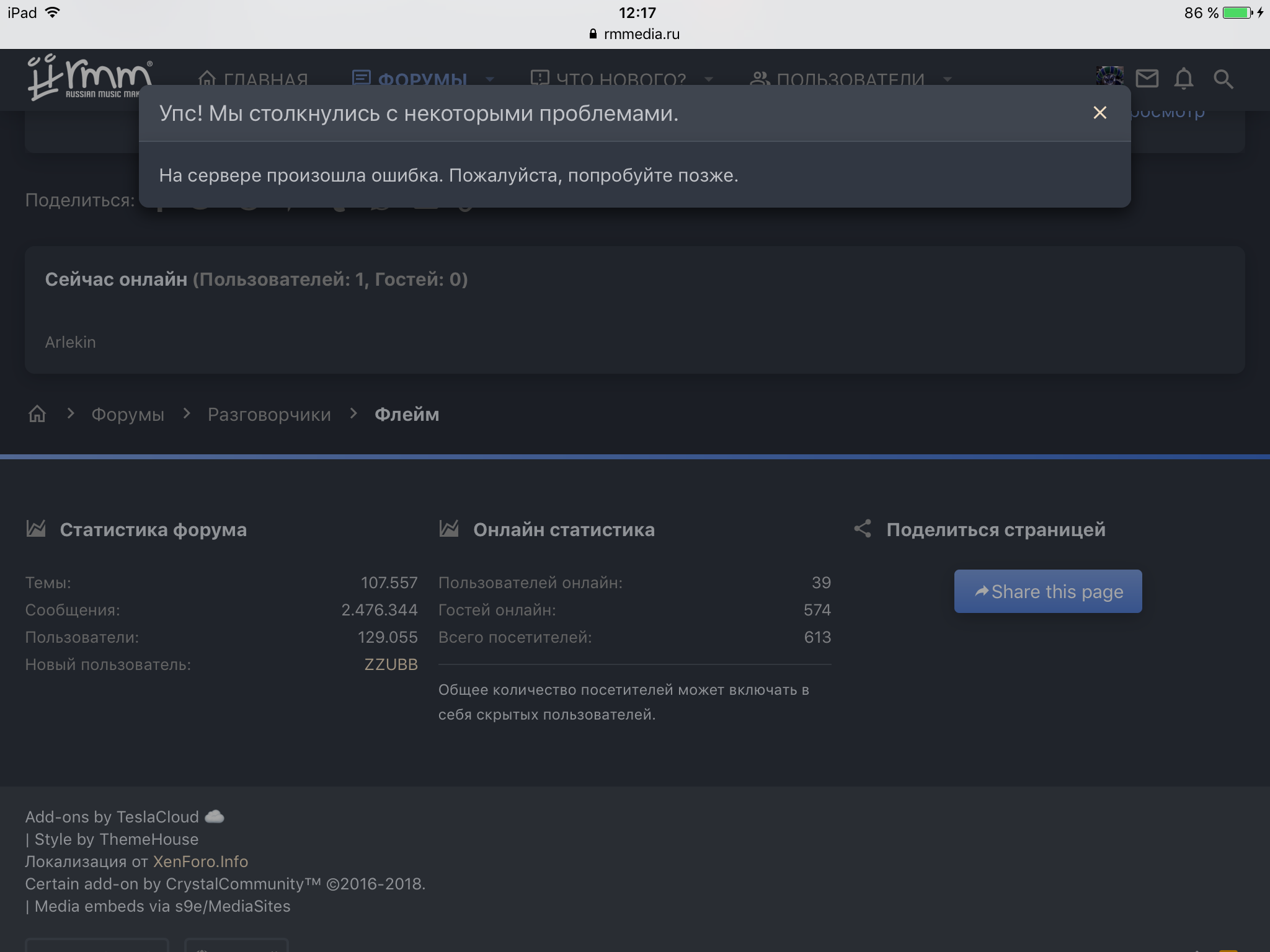The width and height of the screenshot is (1270, 952).
Task: Open the XenForo.Info localization link
Action: (200, 862)
